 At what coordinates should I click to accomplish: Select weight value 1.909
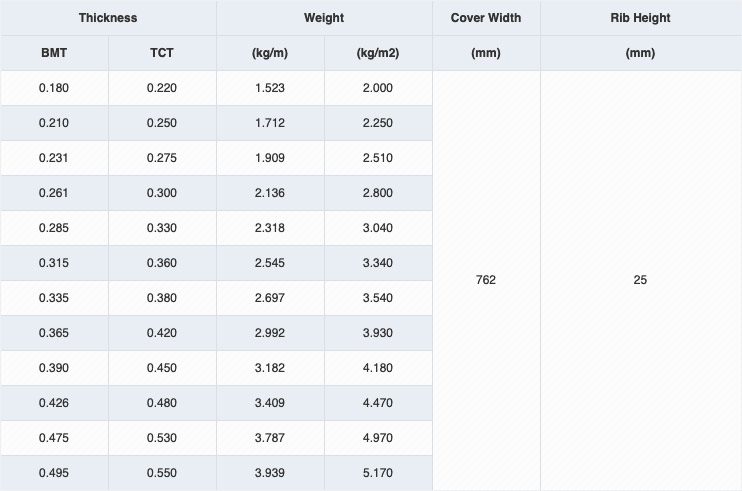[x=270, y=158]
